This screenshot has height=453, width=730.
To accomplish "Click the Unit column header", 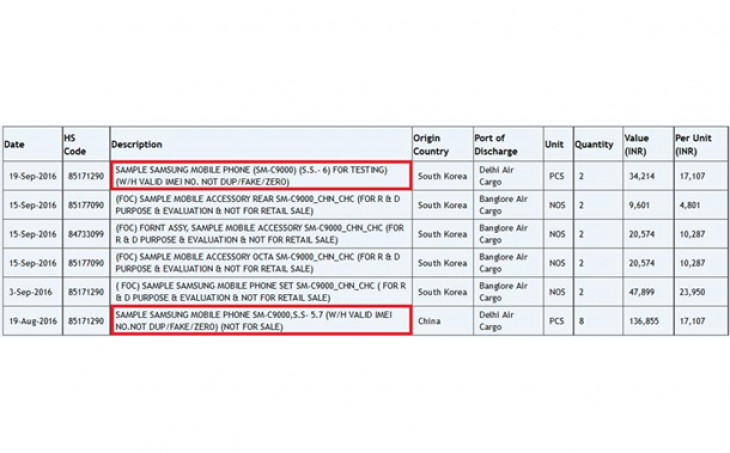I will click(x=558, y=144).
